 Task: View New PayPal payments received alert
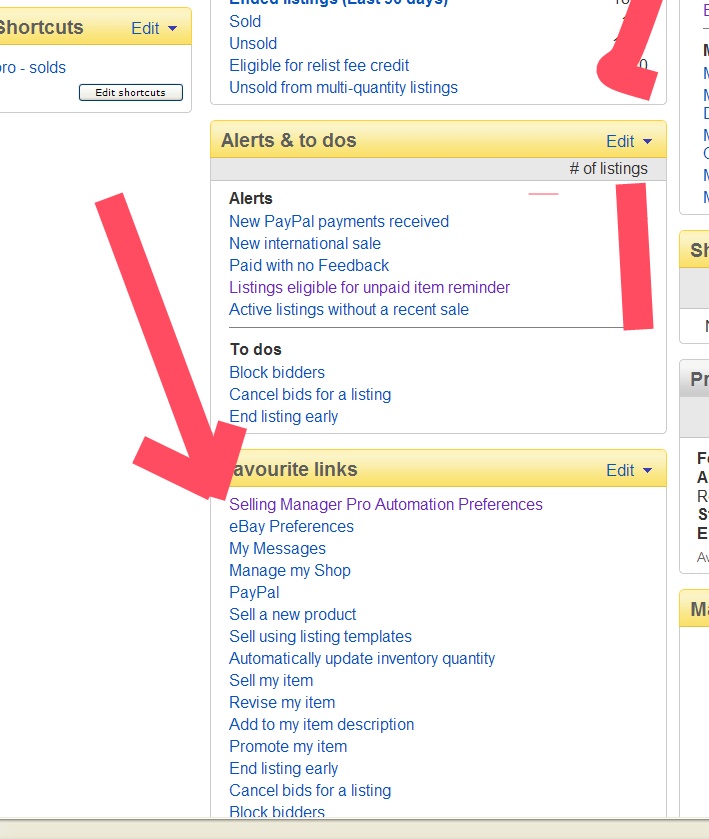click(x=338, y=221)
